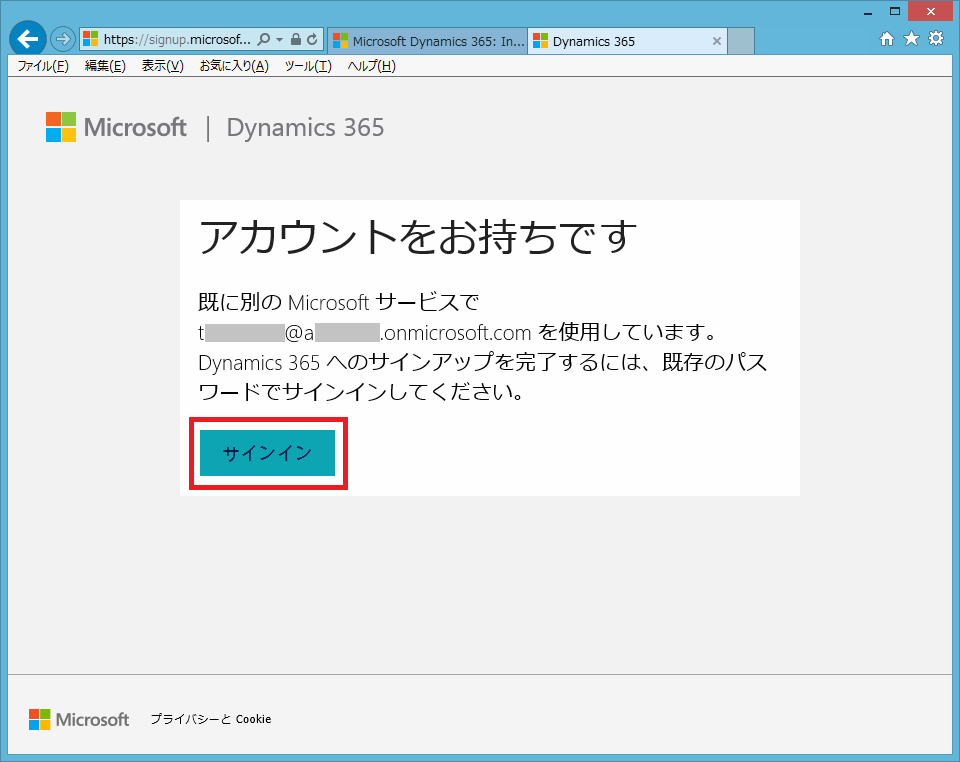Open the 表示(V) menu

(x=163, y=66)
